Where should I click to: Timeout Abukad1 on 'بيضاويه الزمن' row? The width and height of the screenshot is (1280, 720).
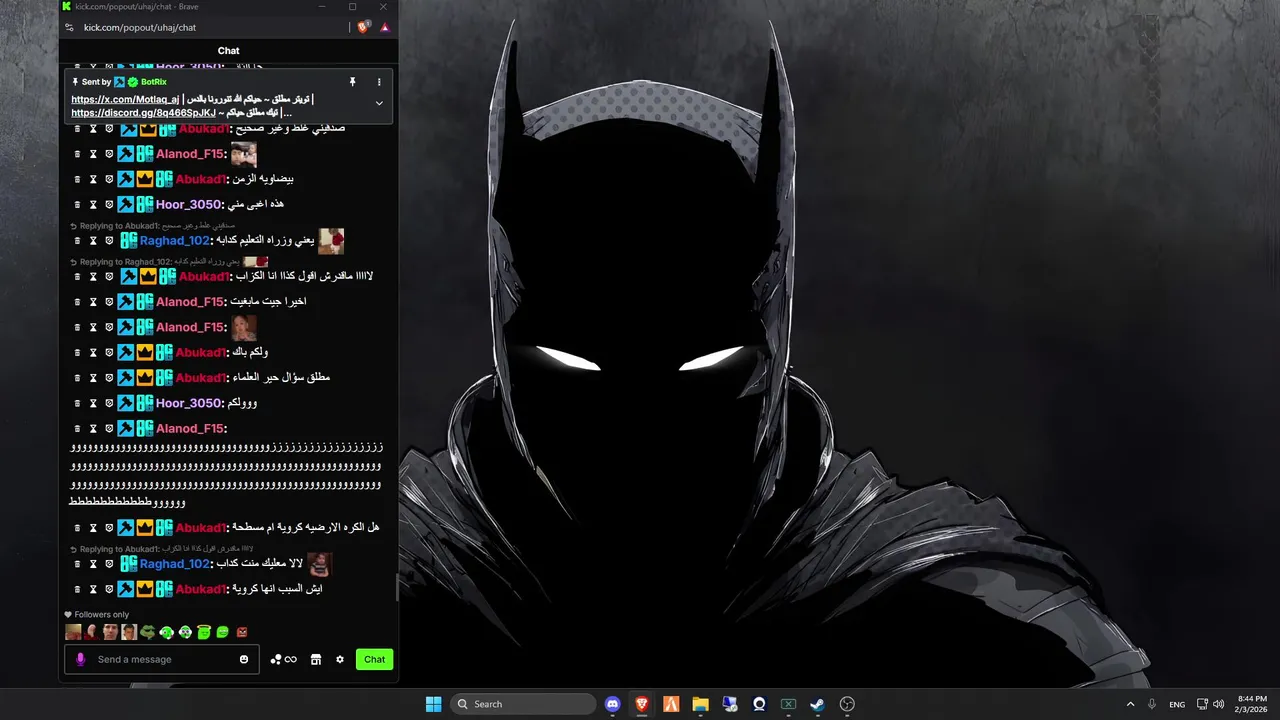coord(93,179)
